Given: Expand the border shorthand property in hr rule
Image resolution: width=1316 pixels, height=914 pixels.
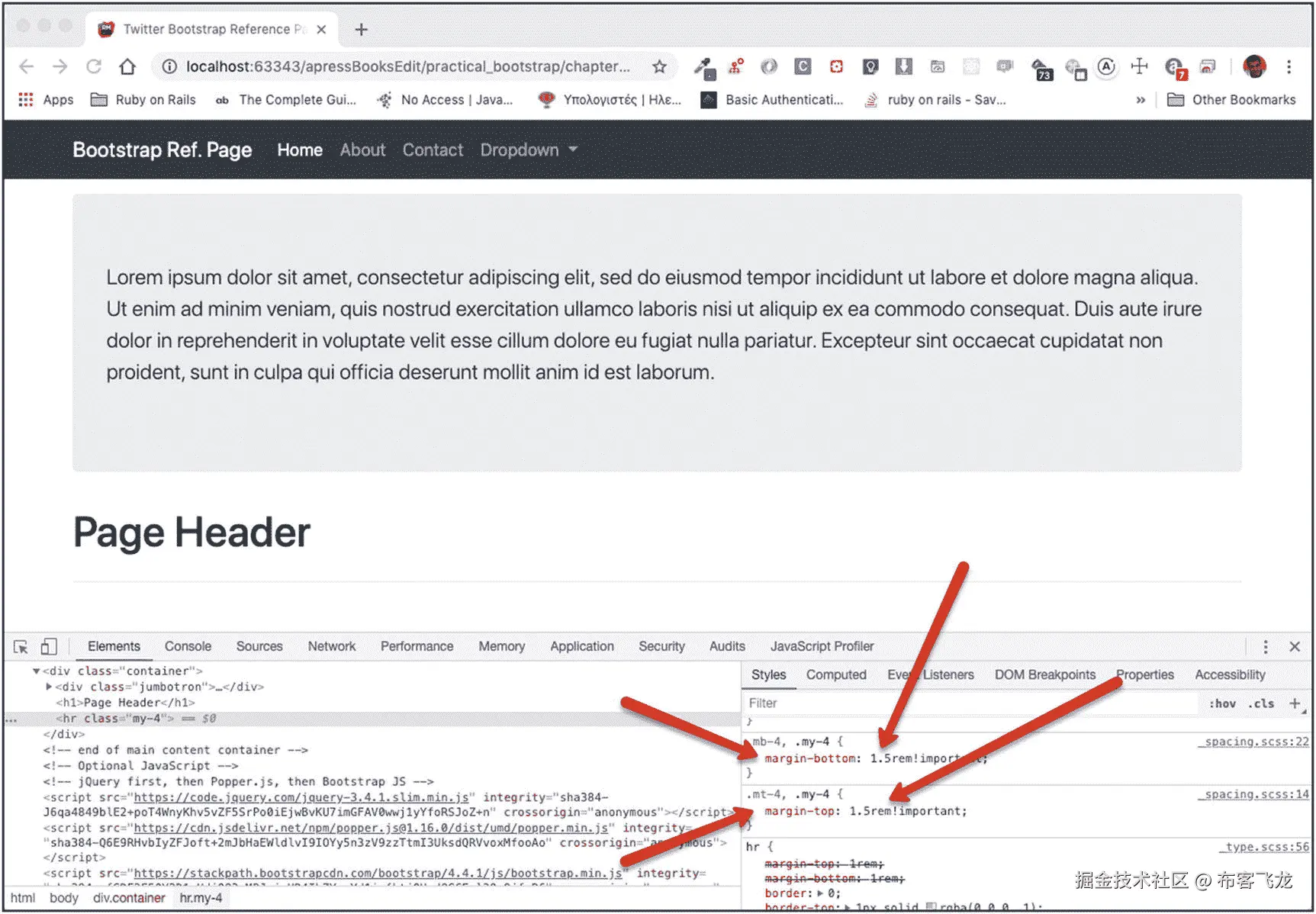Looking at the screenshot, I should [820, 893].
